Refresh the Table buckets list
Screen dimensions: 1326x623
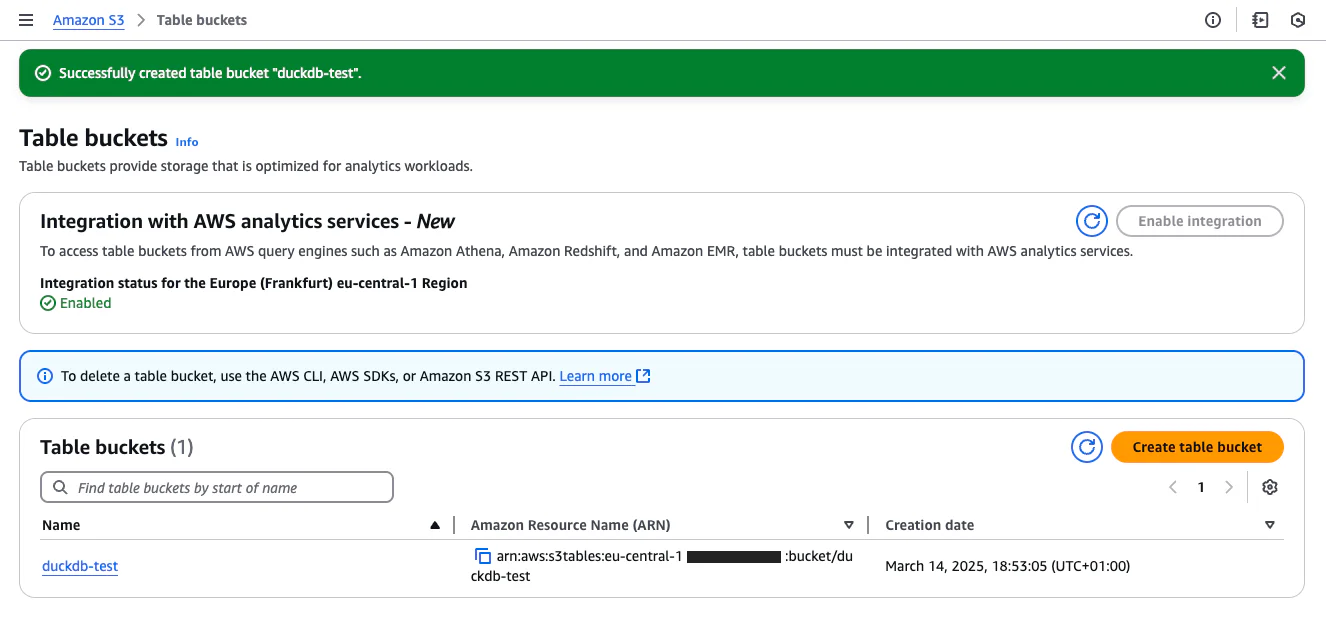point(1087,447)
